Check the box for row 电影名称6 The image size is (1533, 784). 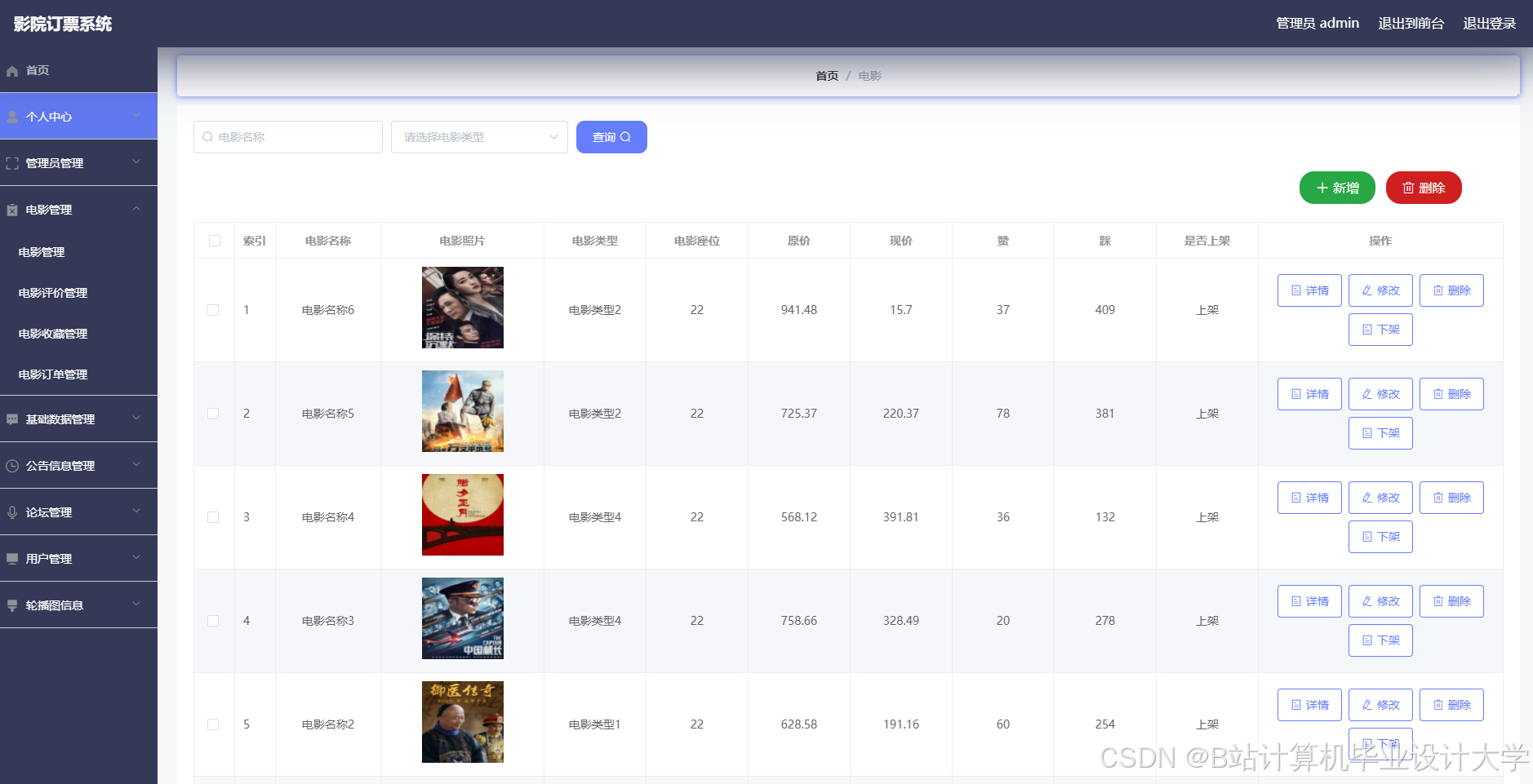point(213,310)
